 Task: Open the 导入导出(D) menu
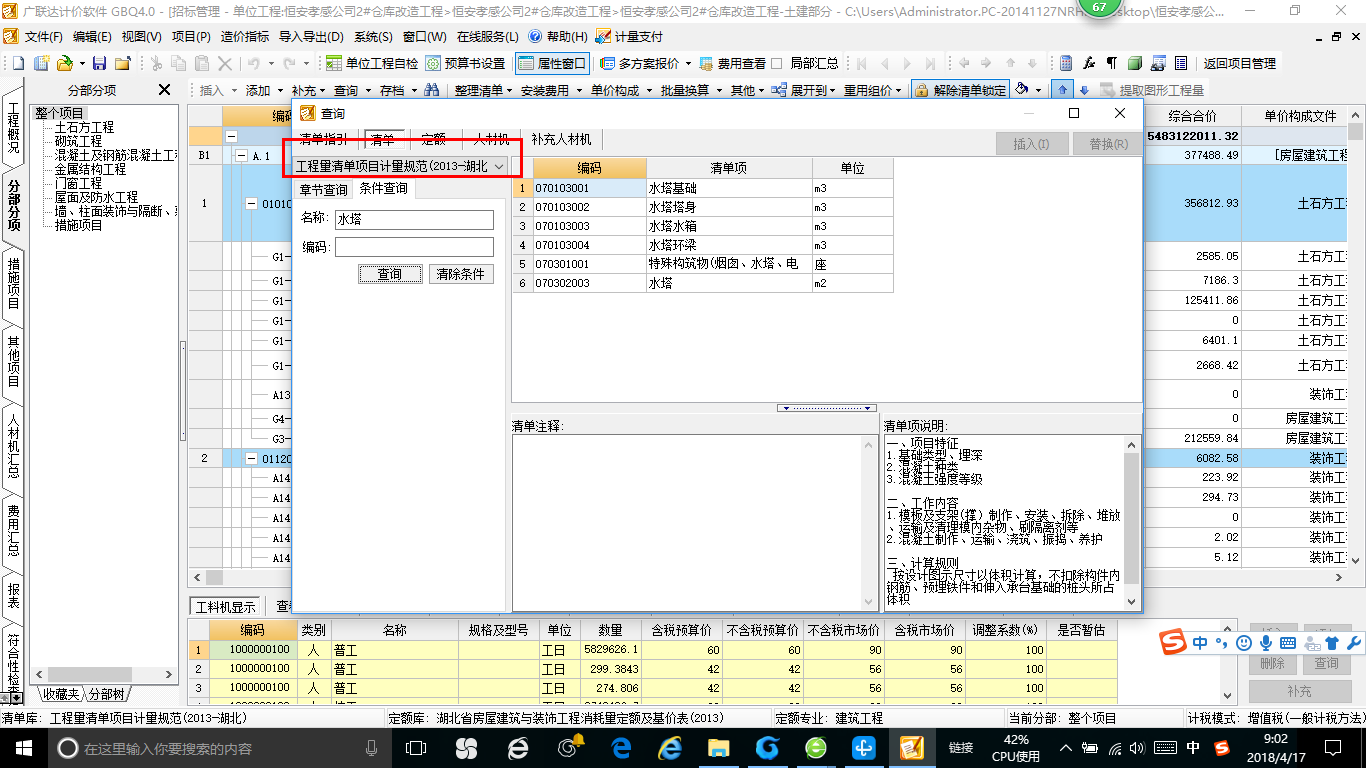pyautogui.click(x=310, y=36)
